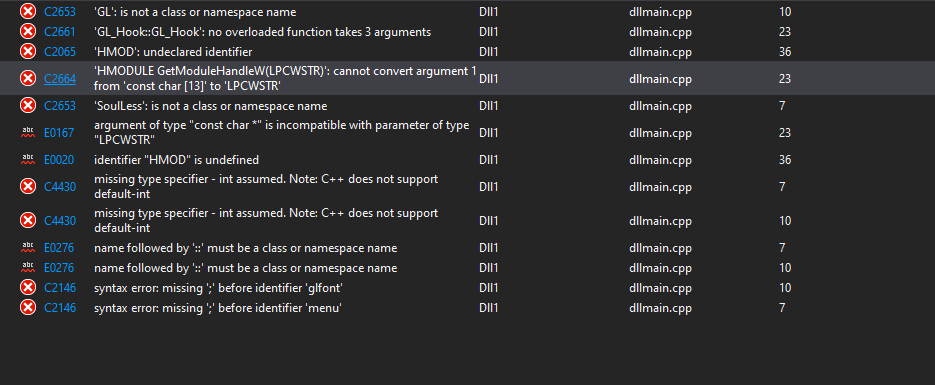The height and width of the screenshot is (385, 935).
Task: Click the IntelliSense squiggle icon for E0167 row
Action: tap(27, 132)
